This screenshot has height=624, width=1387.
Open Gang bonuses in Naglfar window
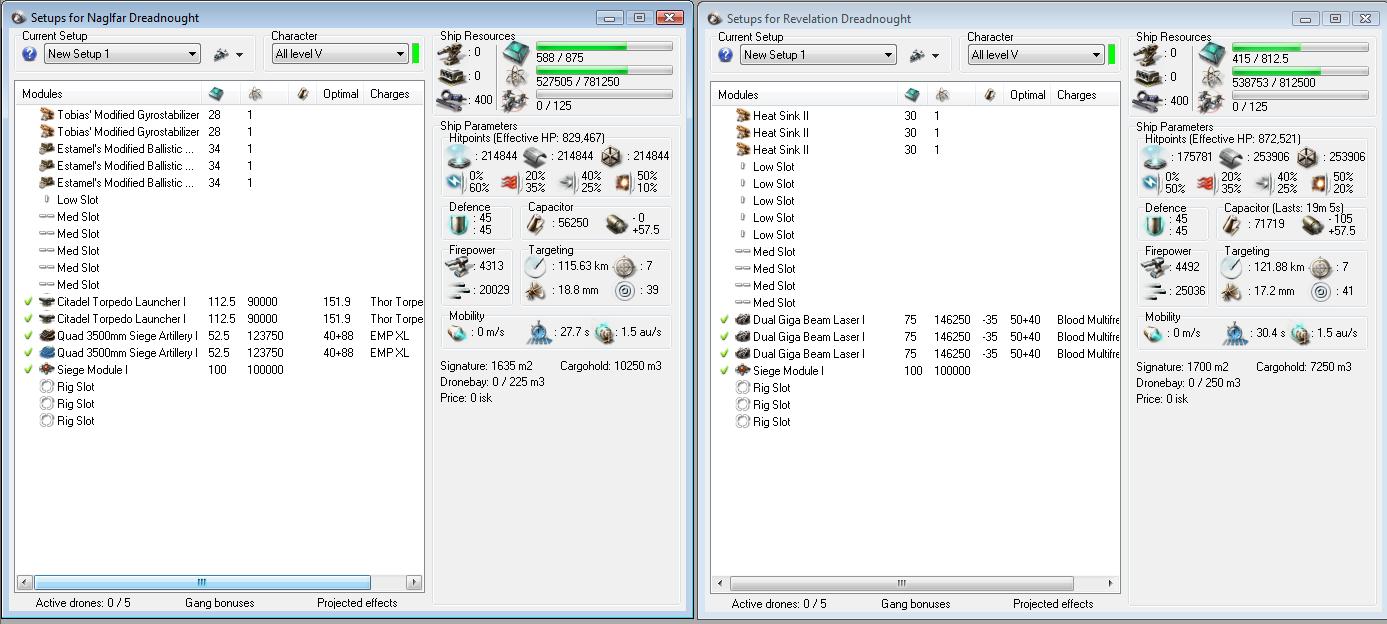[219, 603]
